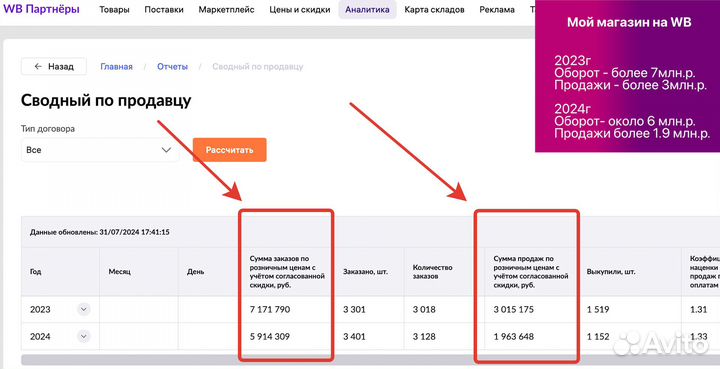
Task: Expand the 2024 year row chevron
Action: point(84,336)
